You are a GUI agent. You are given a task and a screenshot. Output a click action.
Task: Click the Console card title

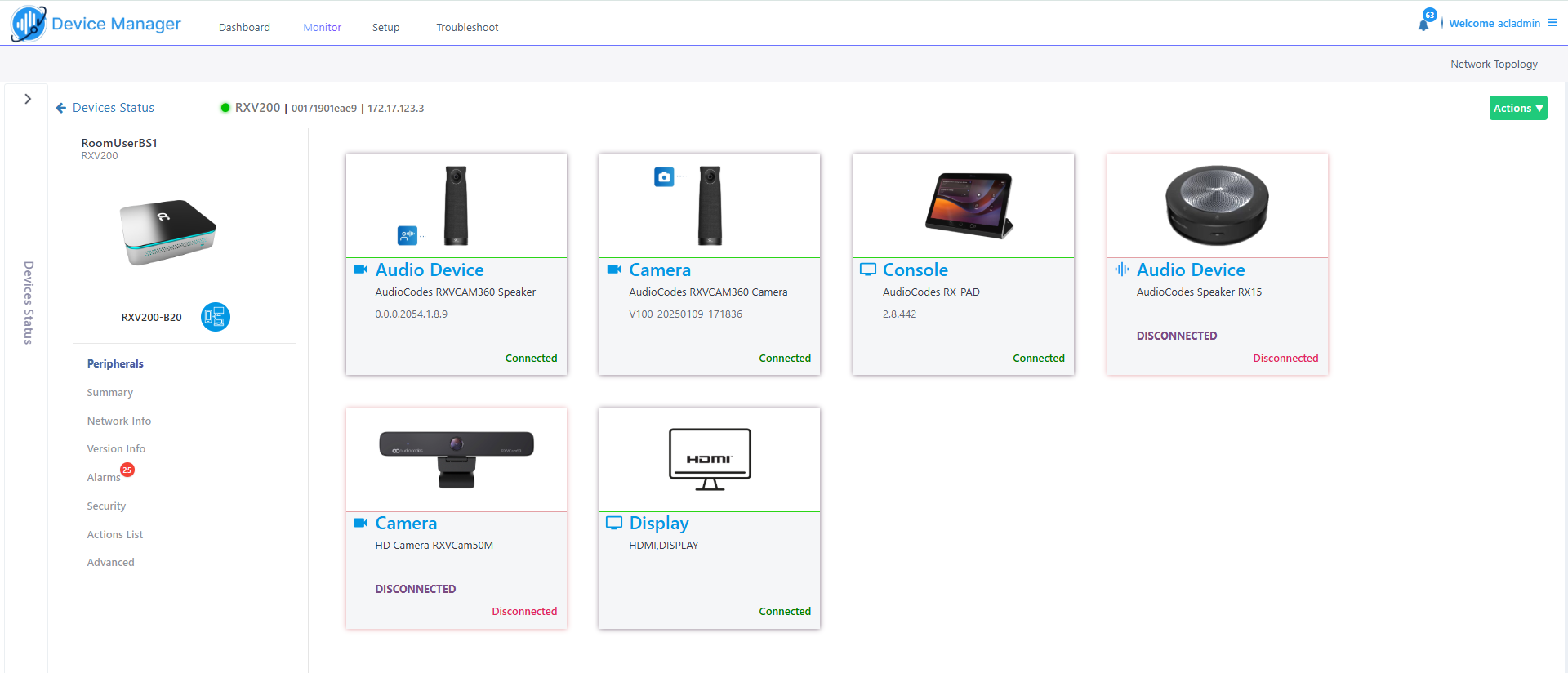click(915, 270)
